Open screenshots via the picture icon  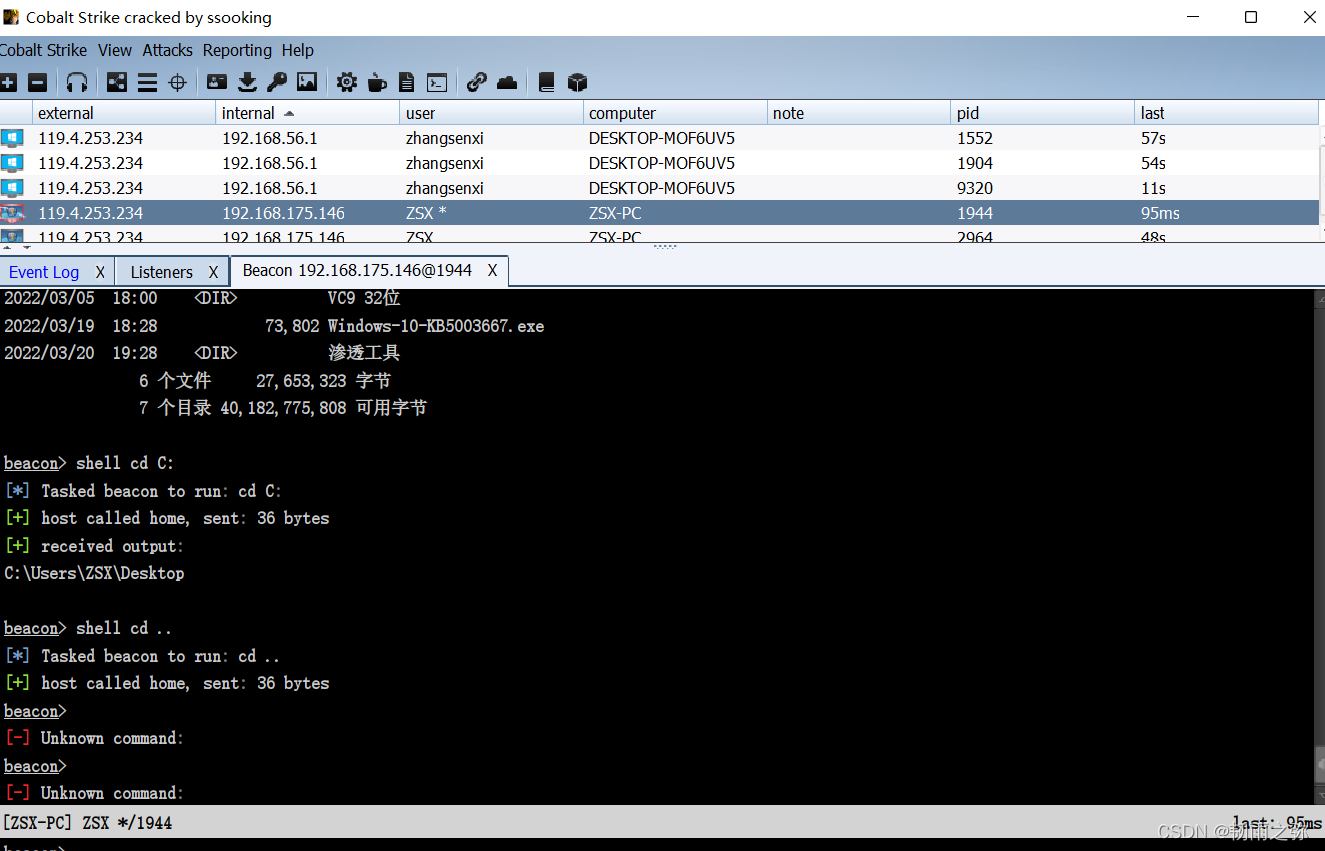[307, 82]
